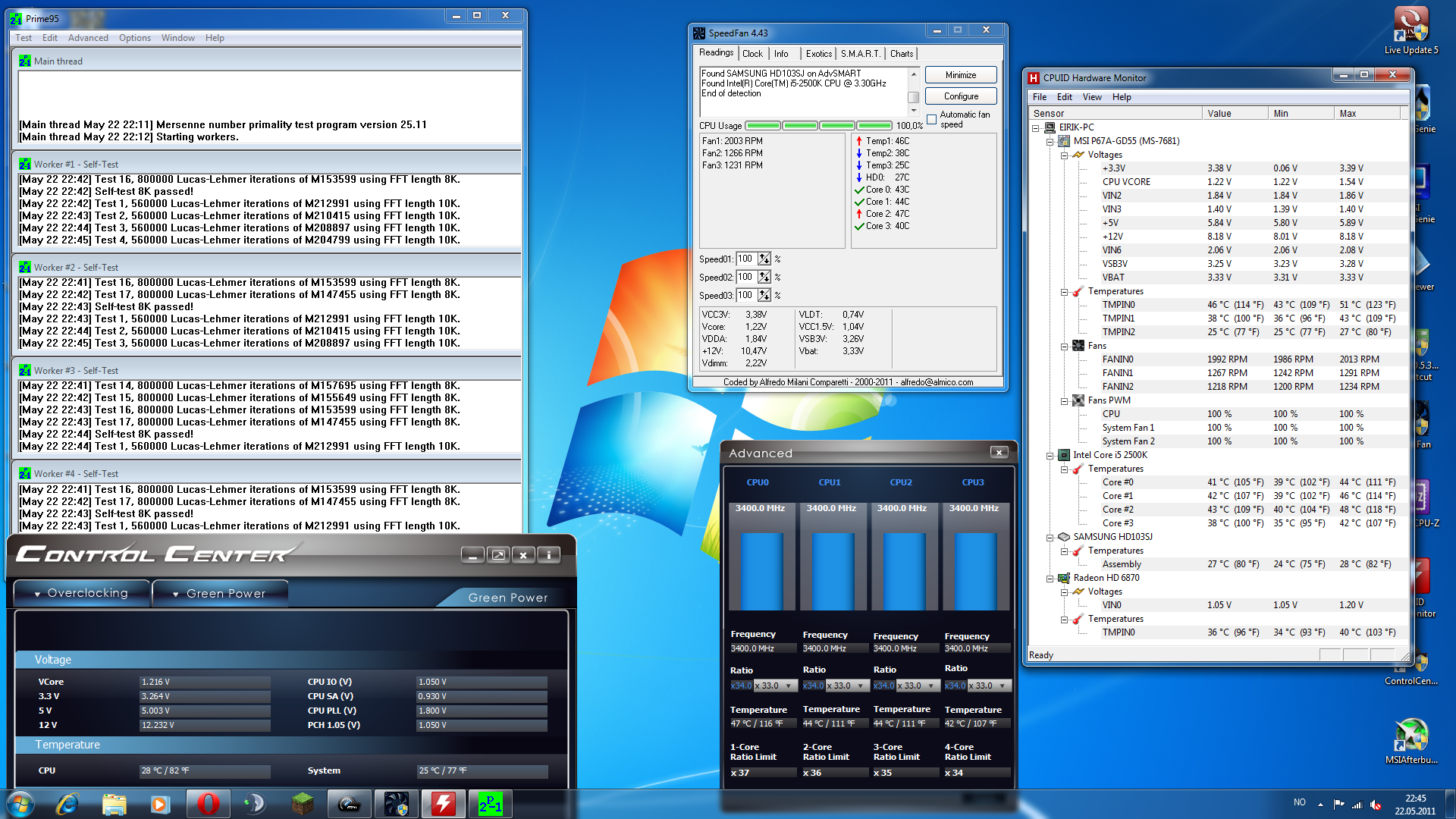Screen dimensions: 1456x819
Task: Switch to the Charts tab in SpeedFan
Action: click(902, 54)
